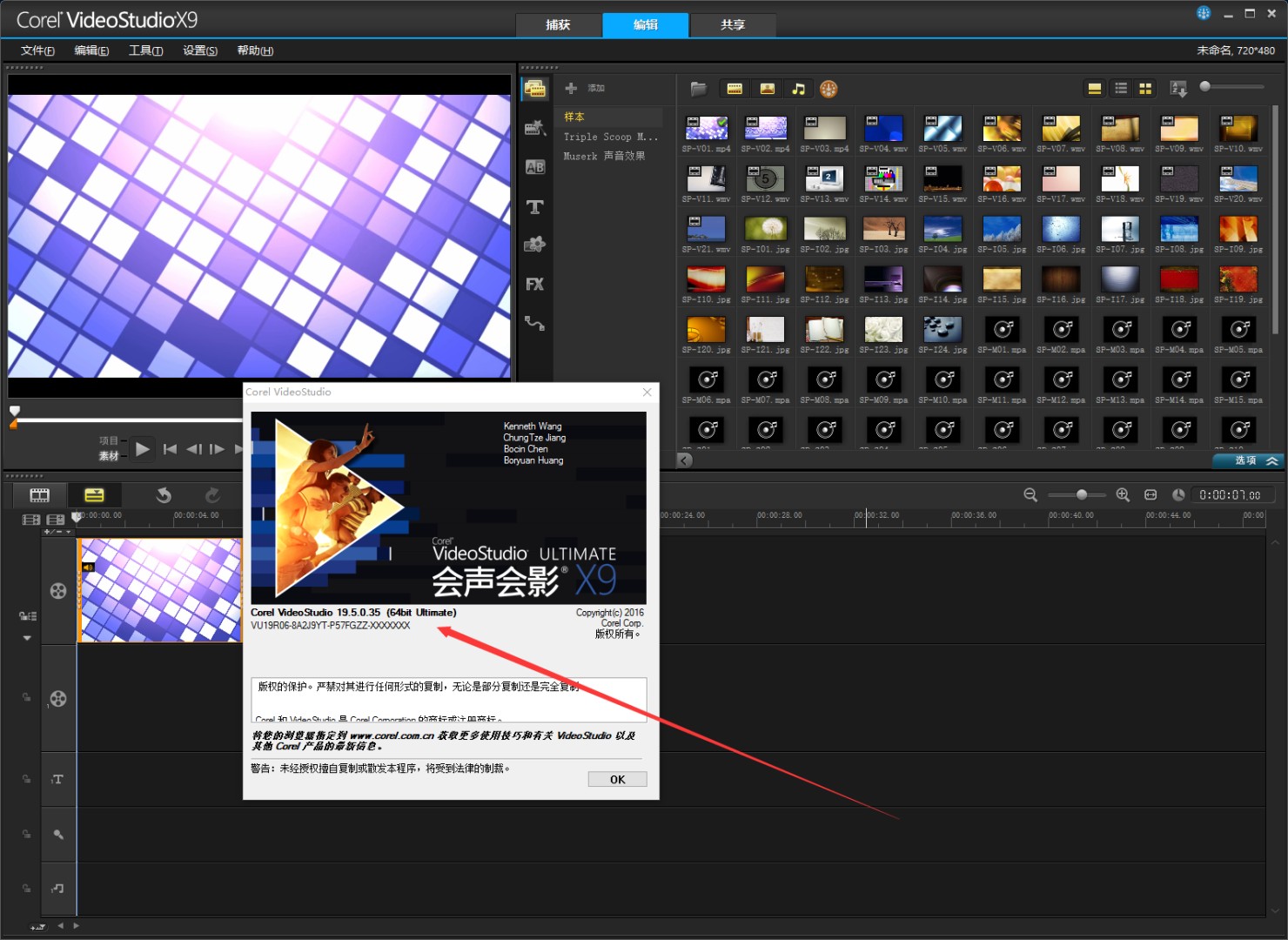Switch library to list view

point(1121,89)
